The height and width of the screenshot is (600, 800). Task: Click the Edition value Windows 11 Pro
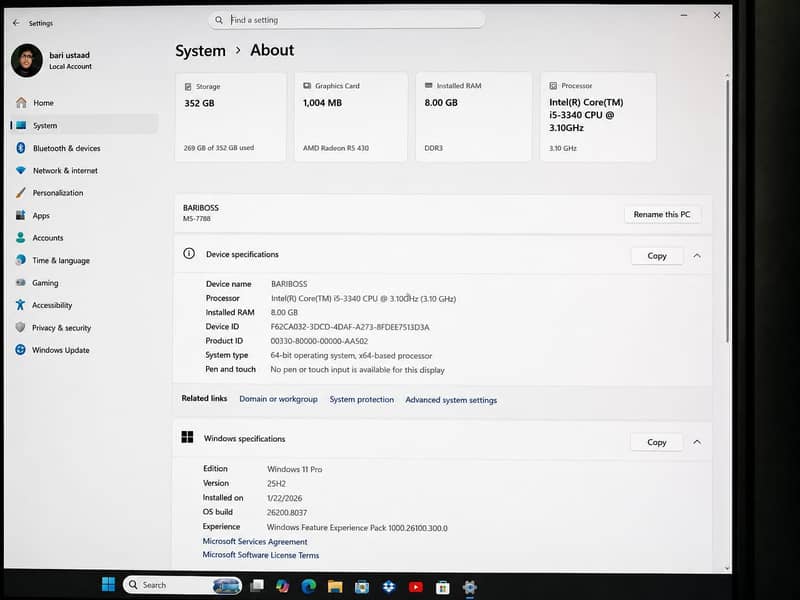pos(294,469)
